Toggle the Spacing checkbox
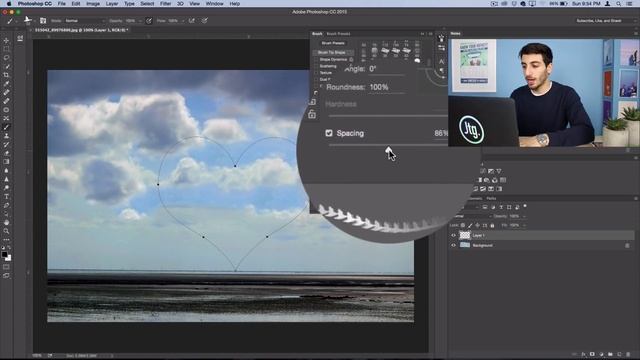The width and height of the screenshot is (640, 360). click(329, 133)
